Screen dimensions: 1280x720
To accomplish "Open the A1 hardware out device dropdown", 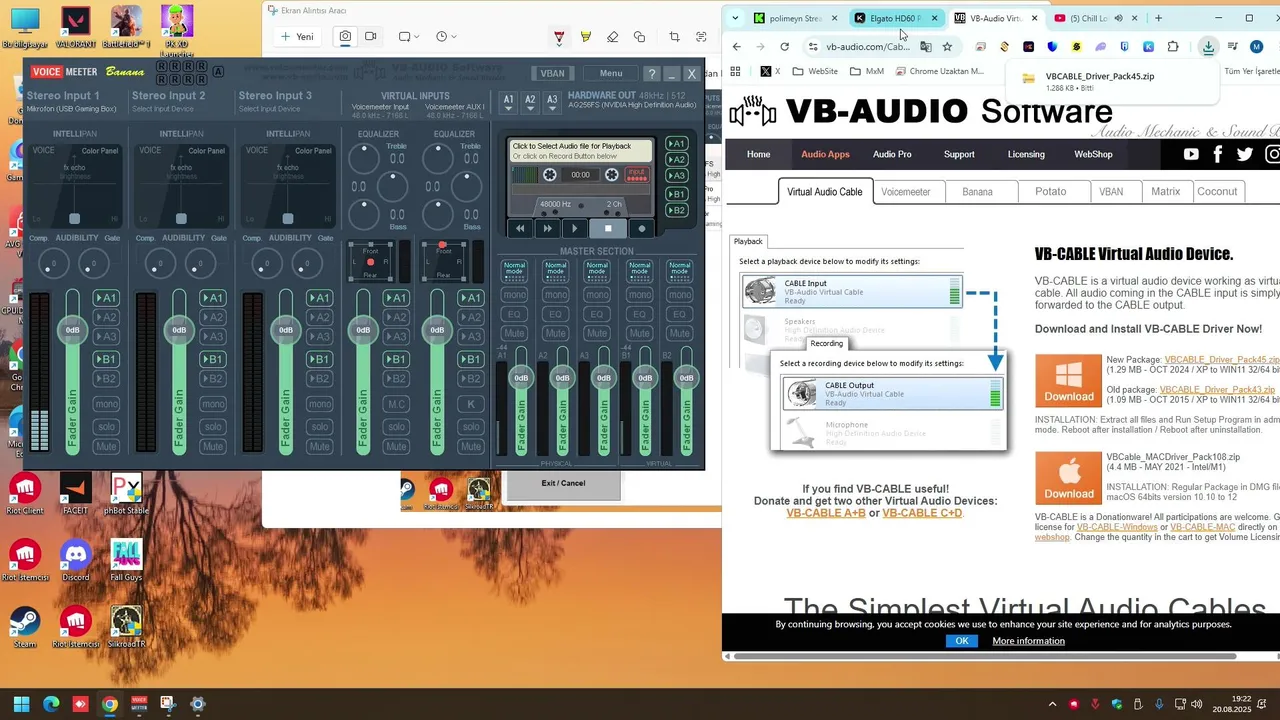I will (x=508, y=103).
